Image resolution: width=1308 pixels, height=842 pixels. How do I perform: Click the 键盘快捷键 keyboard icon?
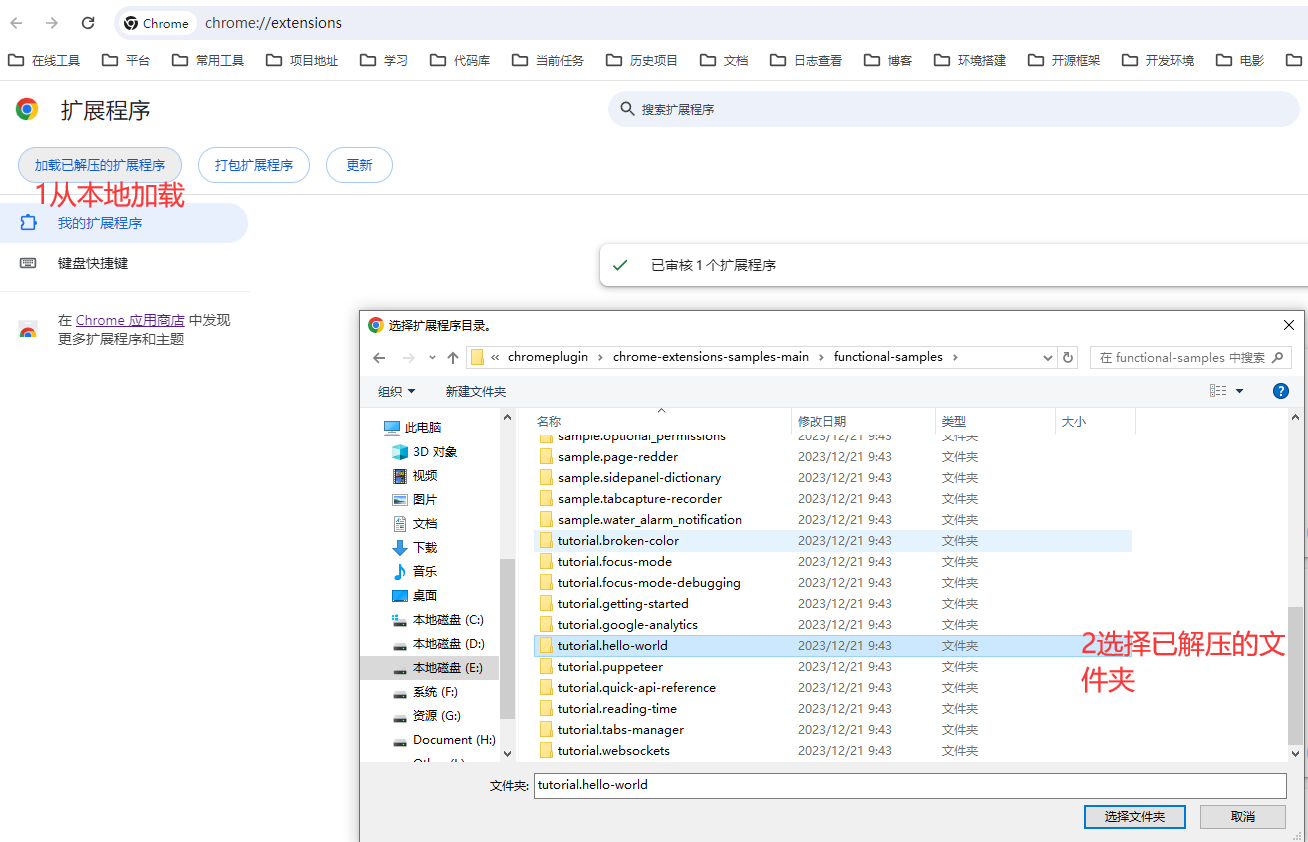28,263
